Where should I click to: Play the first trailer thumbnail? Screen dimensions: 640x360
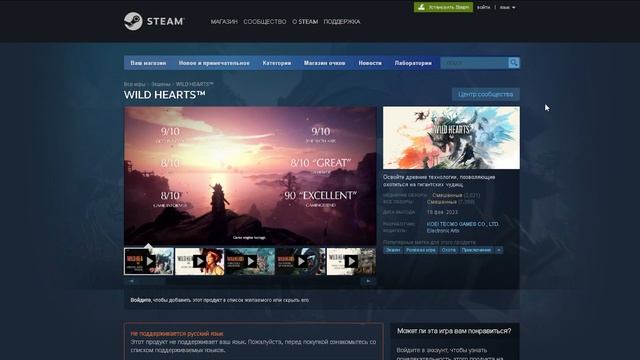149,261
